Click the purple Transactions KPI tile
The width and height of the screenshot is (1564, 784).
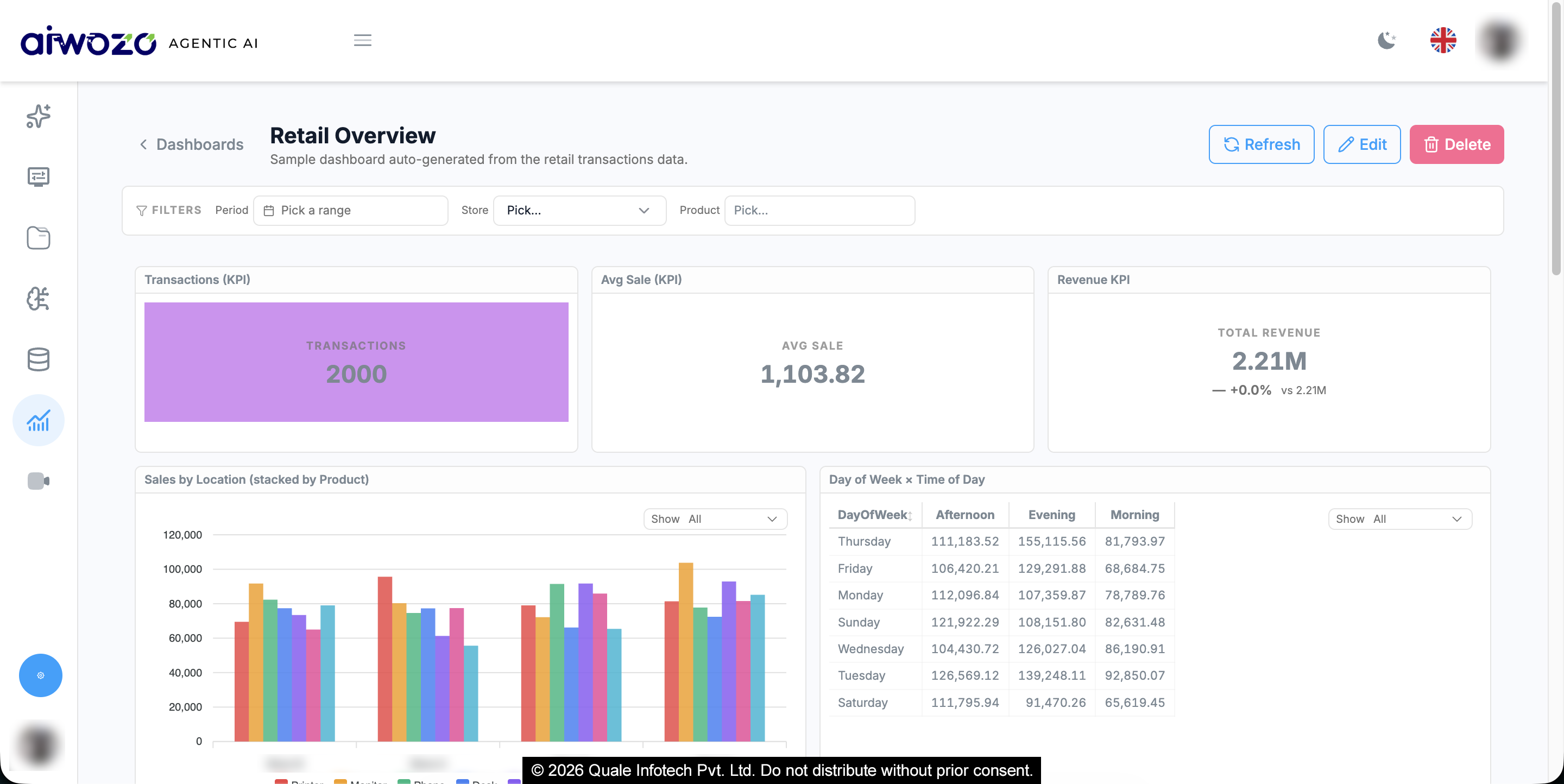pos(356,362)
